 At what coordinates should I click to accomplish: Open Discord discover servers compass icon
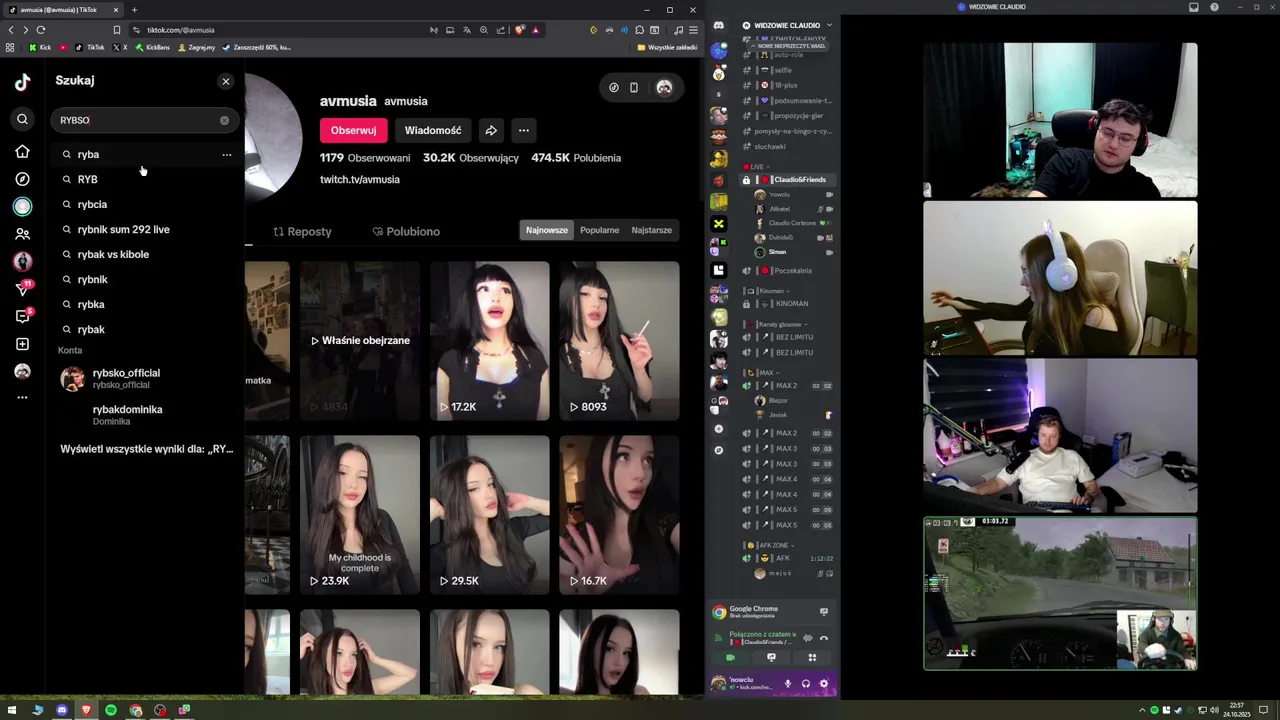(718, 450)
